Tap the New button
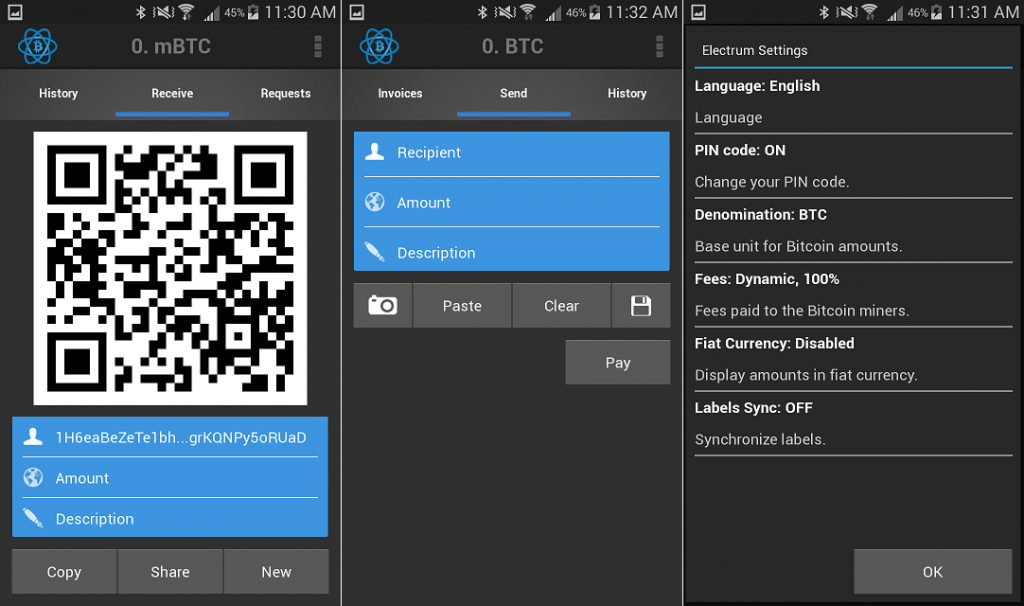Screen dimensions: 1024x606 (276, 571)
